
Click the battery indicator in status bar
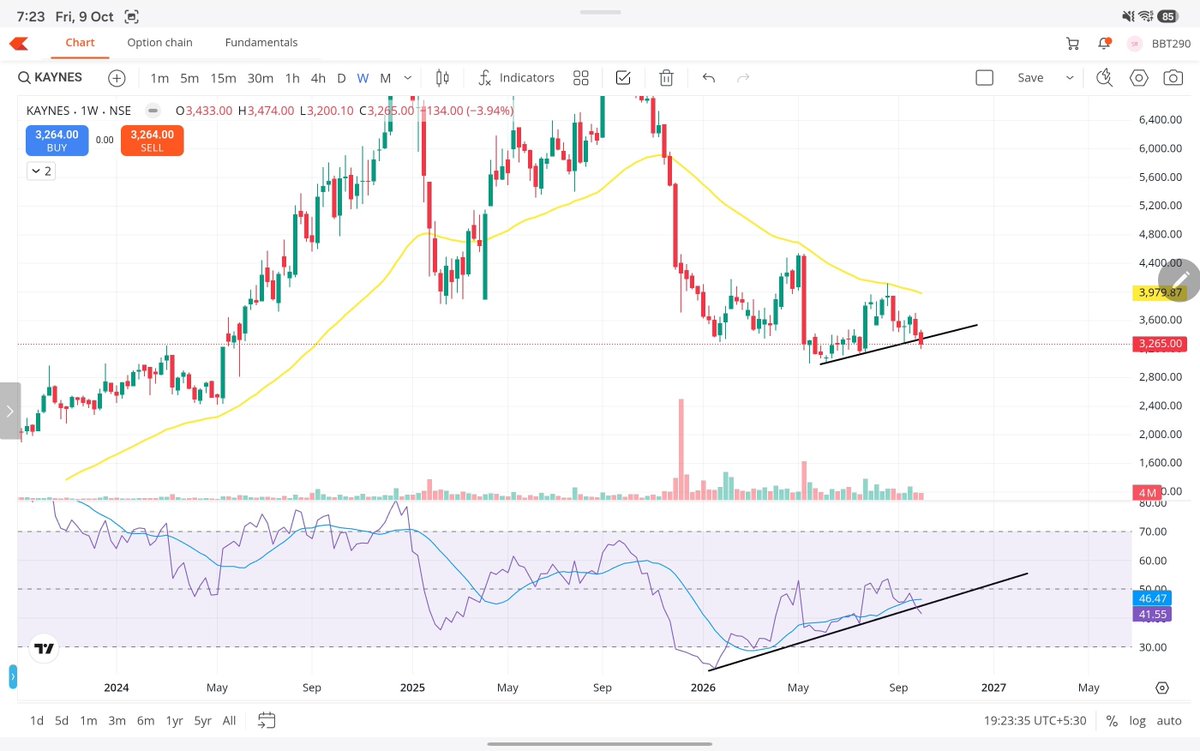click(x=1167, y=16)
